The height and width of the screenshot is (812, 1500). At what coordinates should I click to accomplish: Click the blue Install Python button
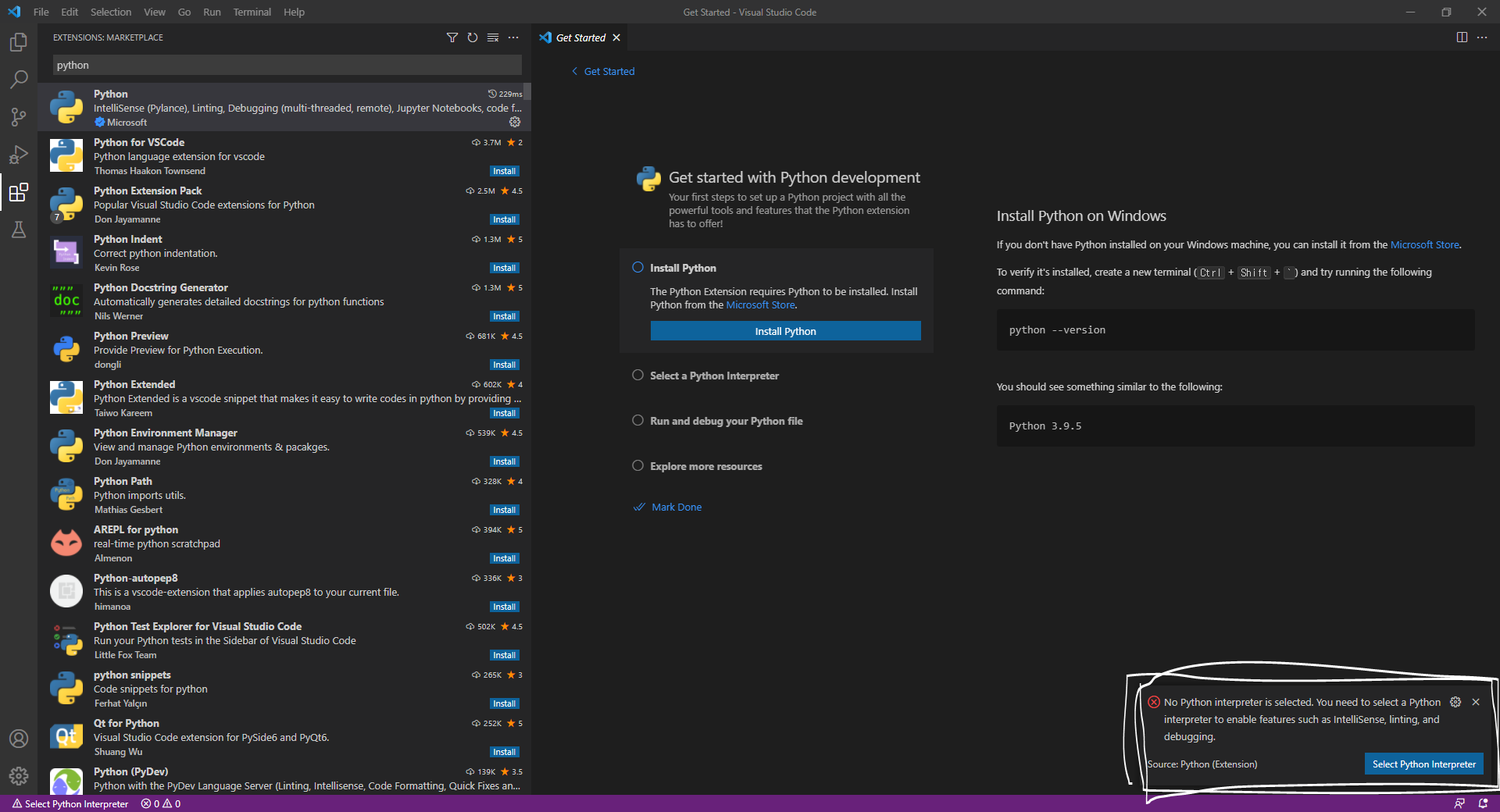tap(785, 331)
